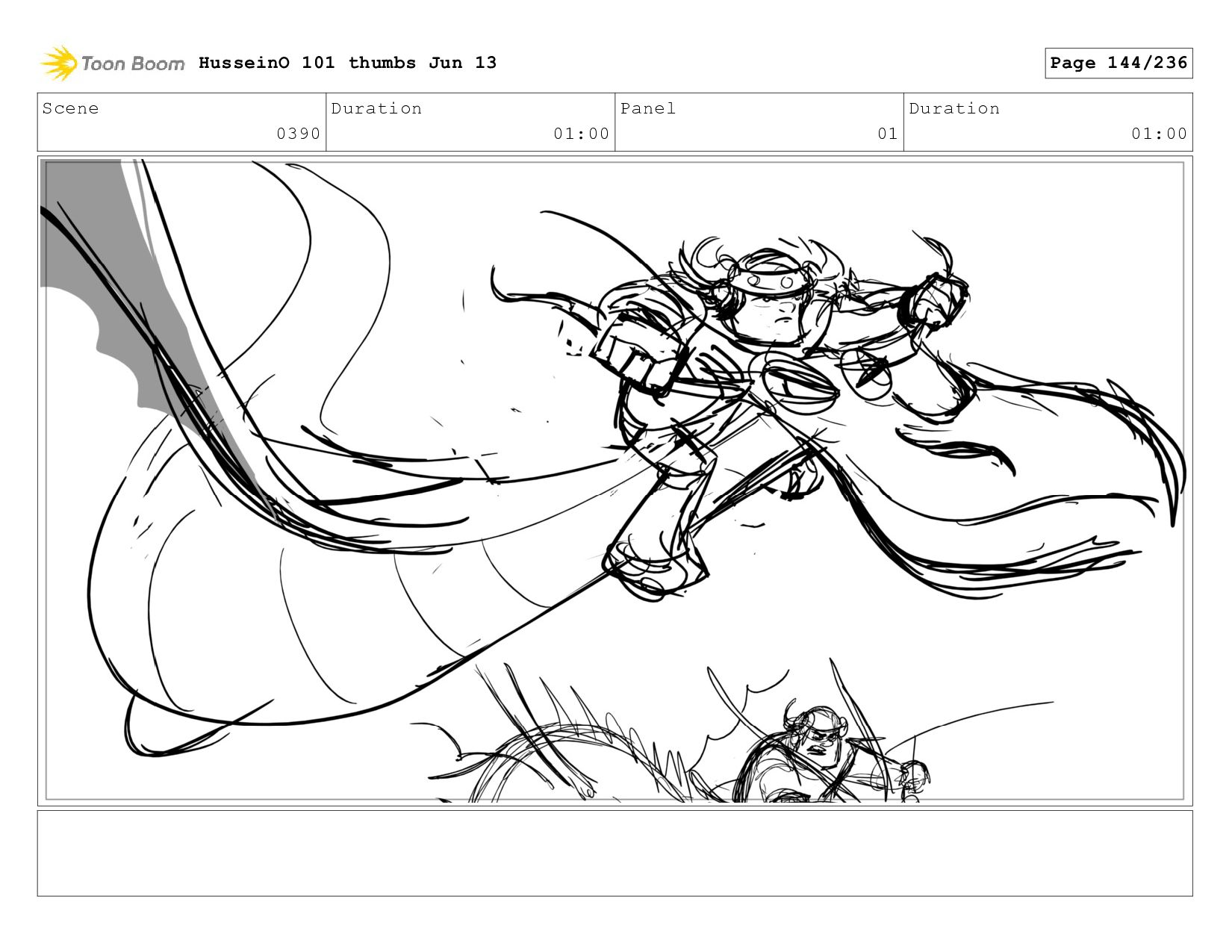Click the 'Panel' header label
This screenshot has width=1232, height=952.
click(648, 108)
